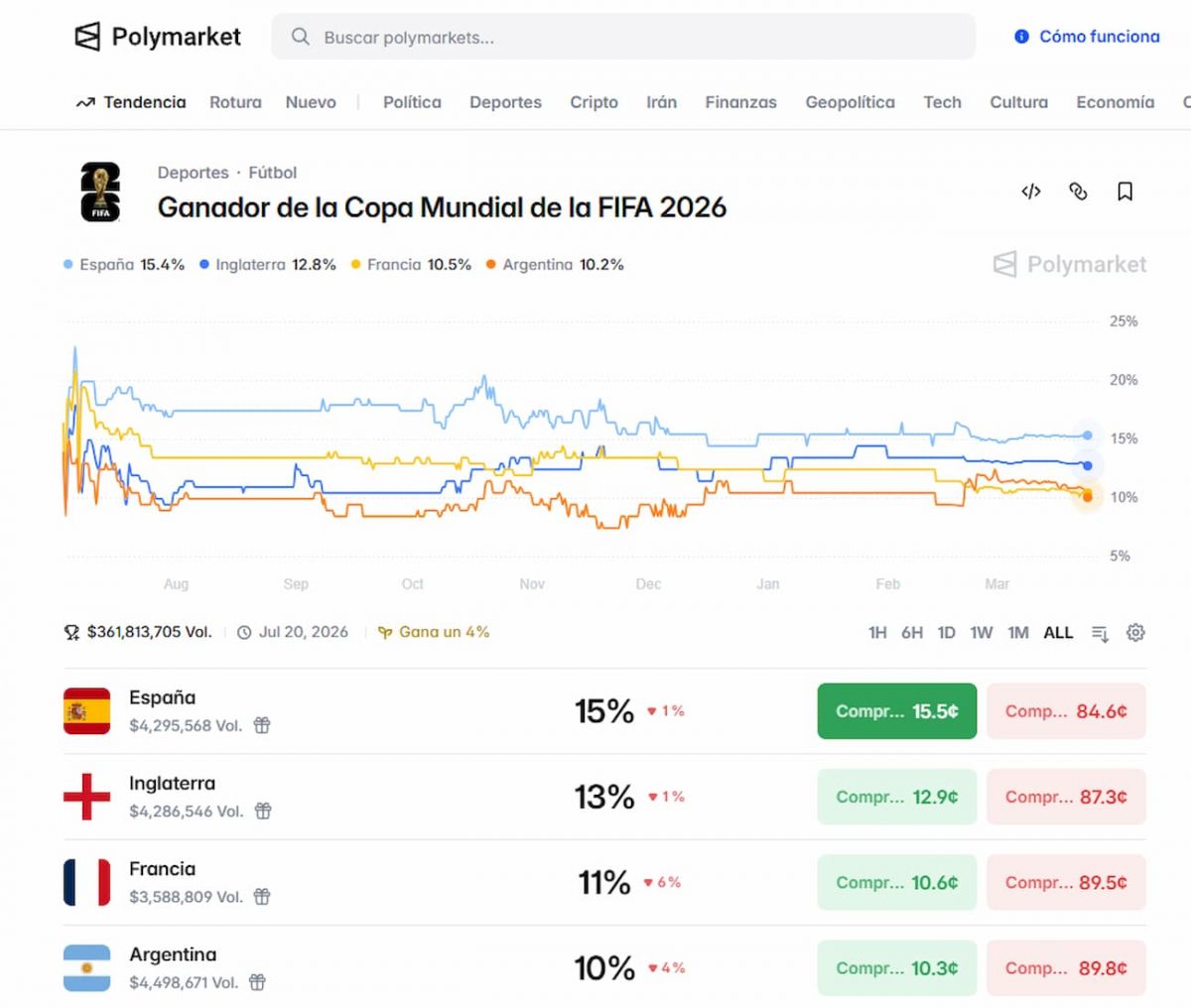1191x1008 pixels.
Task: Open the Deportes menu item
Action: point(505,102)
